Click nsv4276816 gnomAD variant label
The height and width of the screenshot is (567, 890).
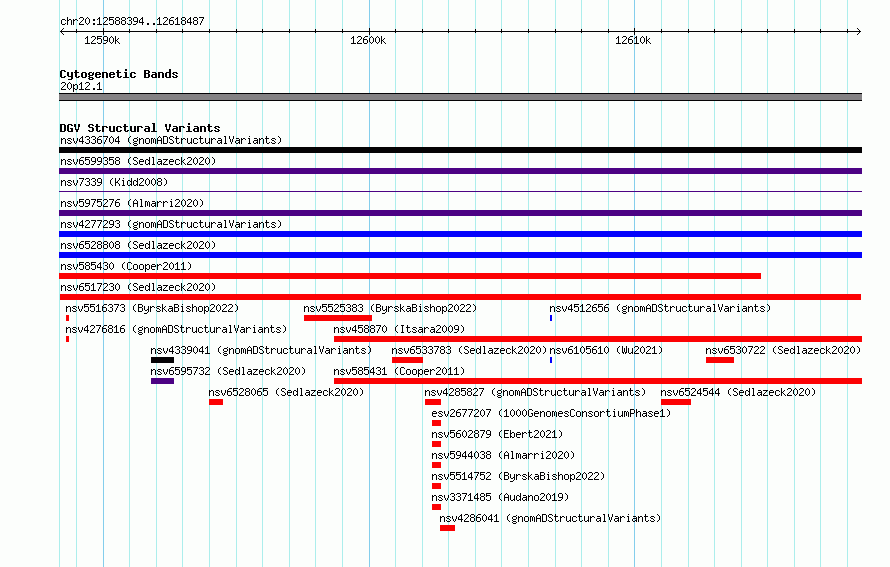176,329
